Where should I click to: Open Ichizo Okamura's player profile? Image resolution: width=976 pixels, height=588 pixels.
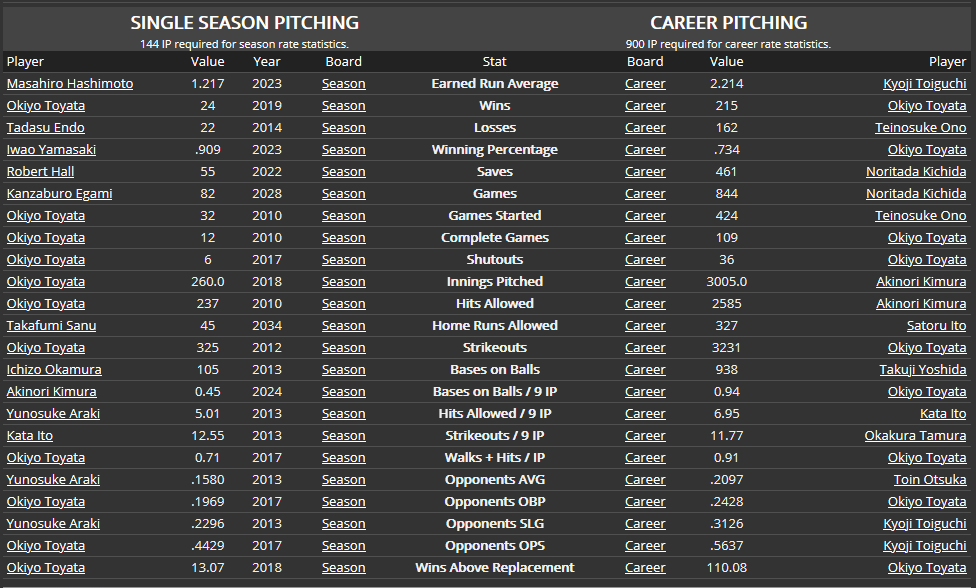(x=54, y=370)
